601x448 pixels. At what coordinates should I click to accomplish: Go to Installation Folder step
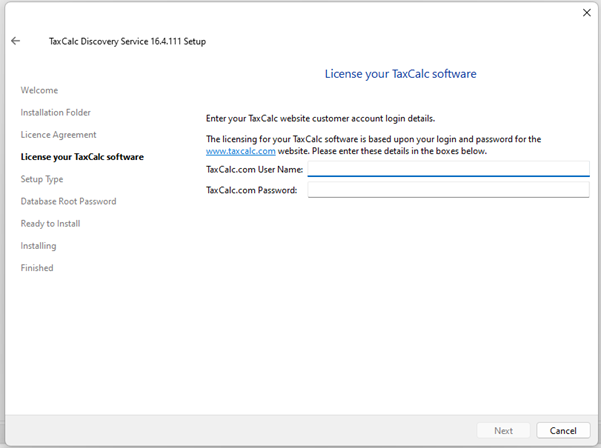click(55, 113)
